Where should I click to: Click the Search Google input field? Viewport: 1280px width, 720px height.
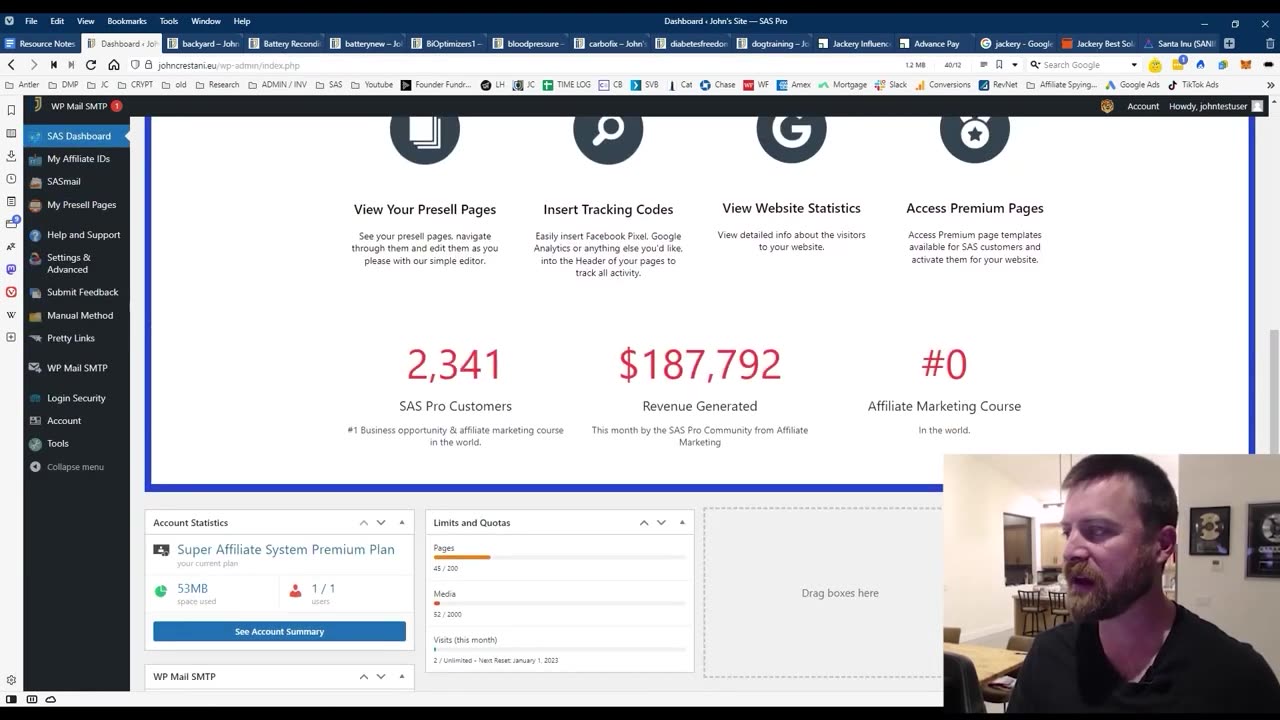1084,65
